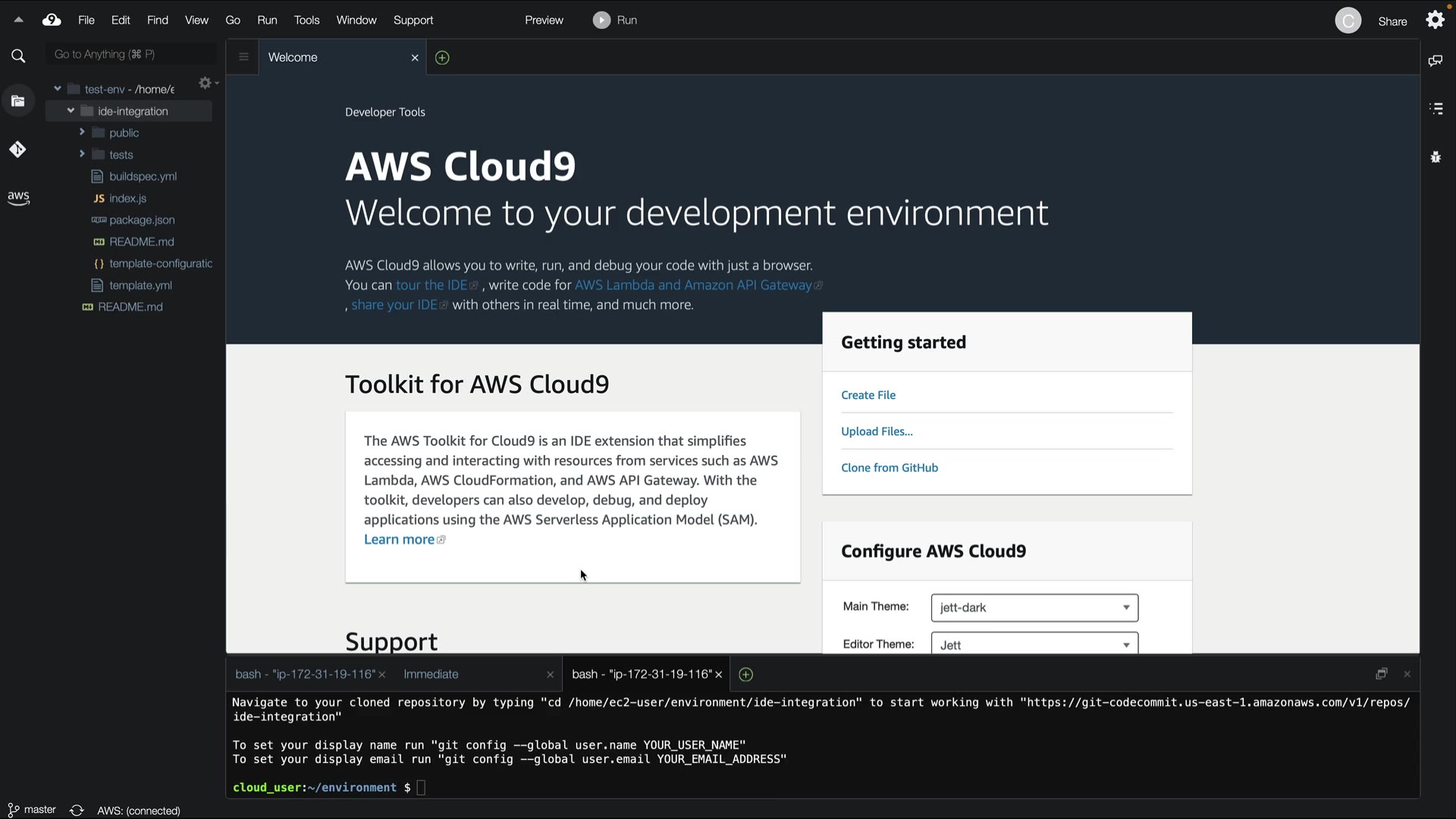Open the Tools menu
The height and width of the screenshot is (819, 1456).
point(306,20)
